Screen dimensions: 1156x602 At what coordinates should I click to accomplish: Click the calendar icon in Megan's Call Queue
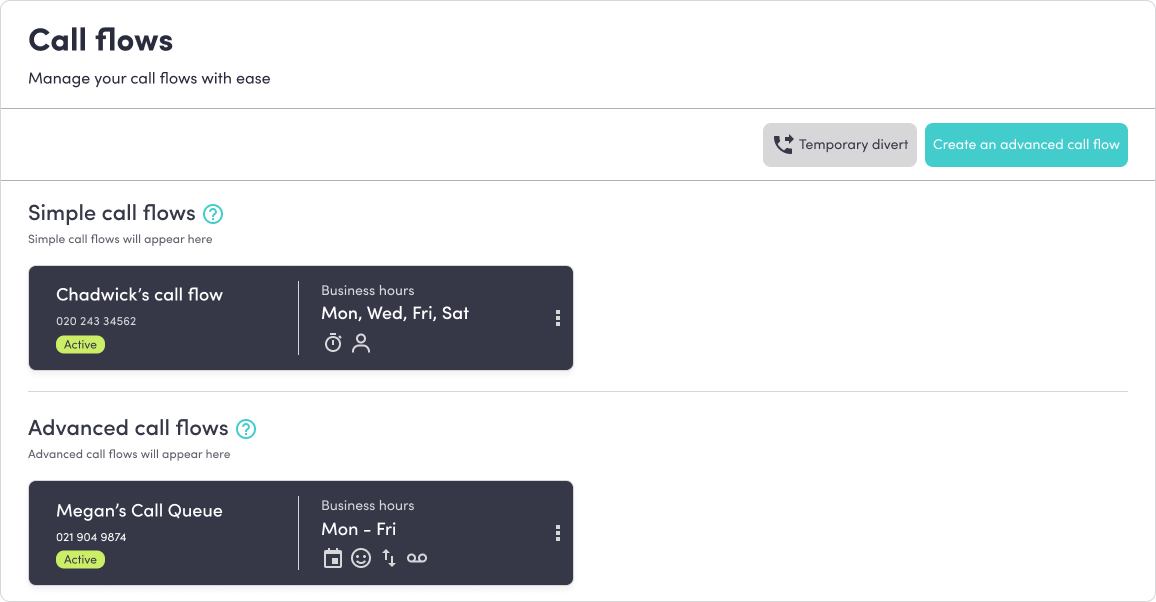[333, 558]
